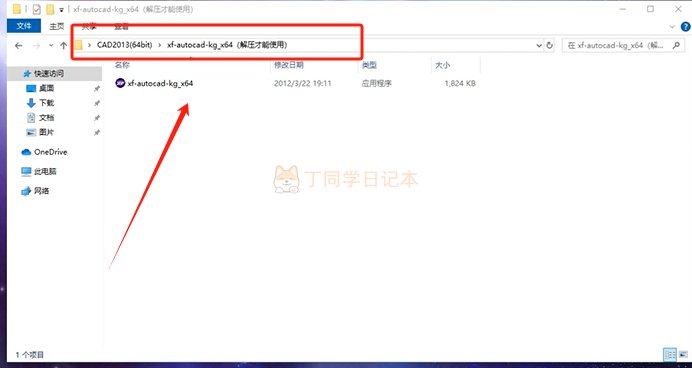Open the 文件 ribbon tab
Image resolution: width=692 pixels, height=368 pixels.
pos(24,26)
